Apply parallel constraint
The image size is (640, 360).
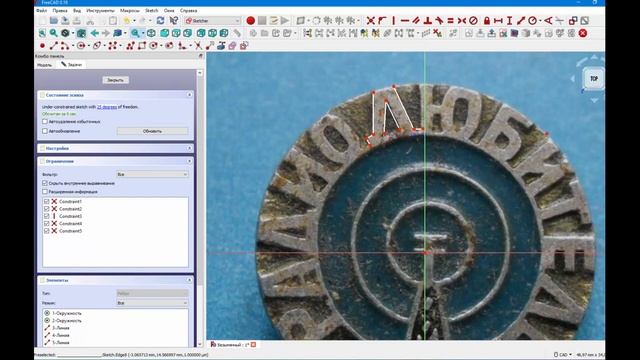(416, 20)
